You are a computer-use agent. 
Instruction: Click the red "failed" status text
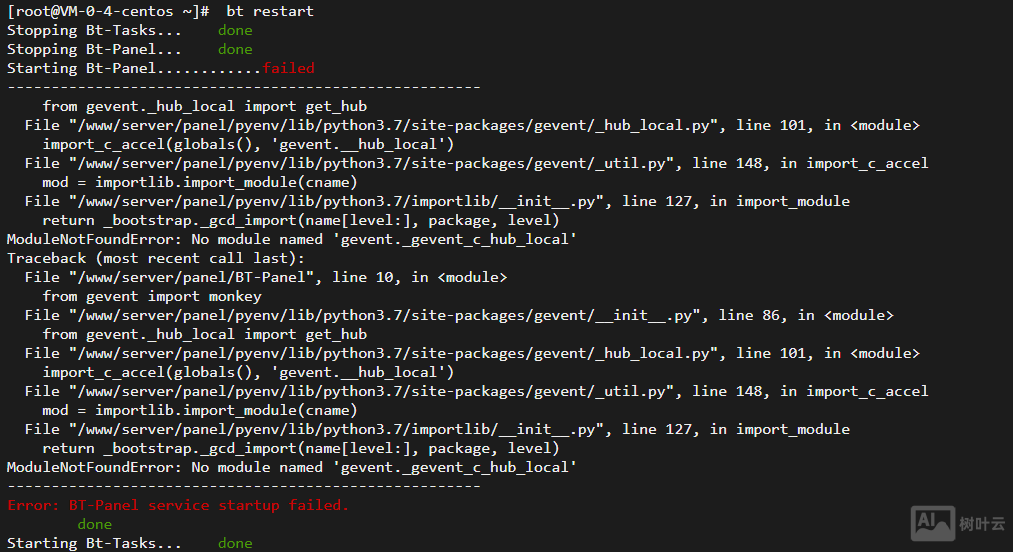point(288,68)
